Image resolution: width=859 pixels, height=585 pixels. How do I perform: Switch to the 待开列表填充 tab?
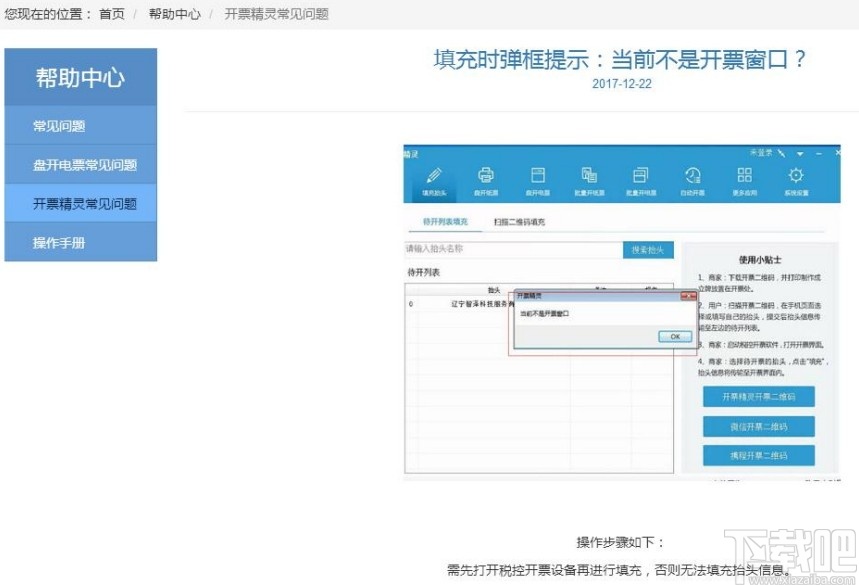click(445, 222)
